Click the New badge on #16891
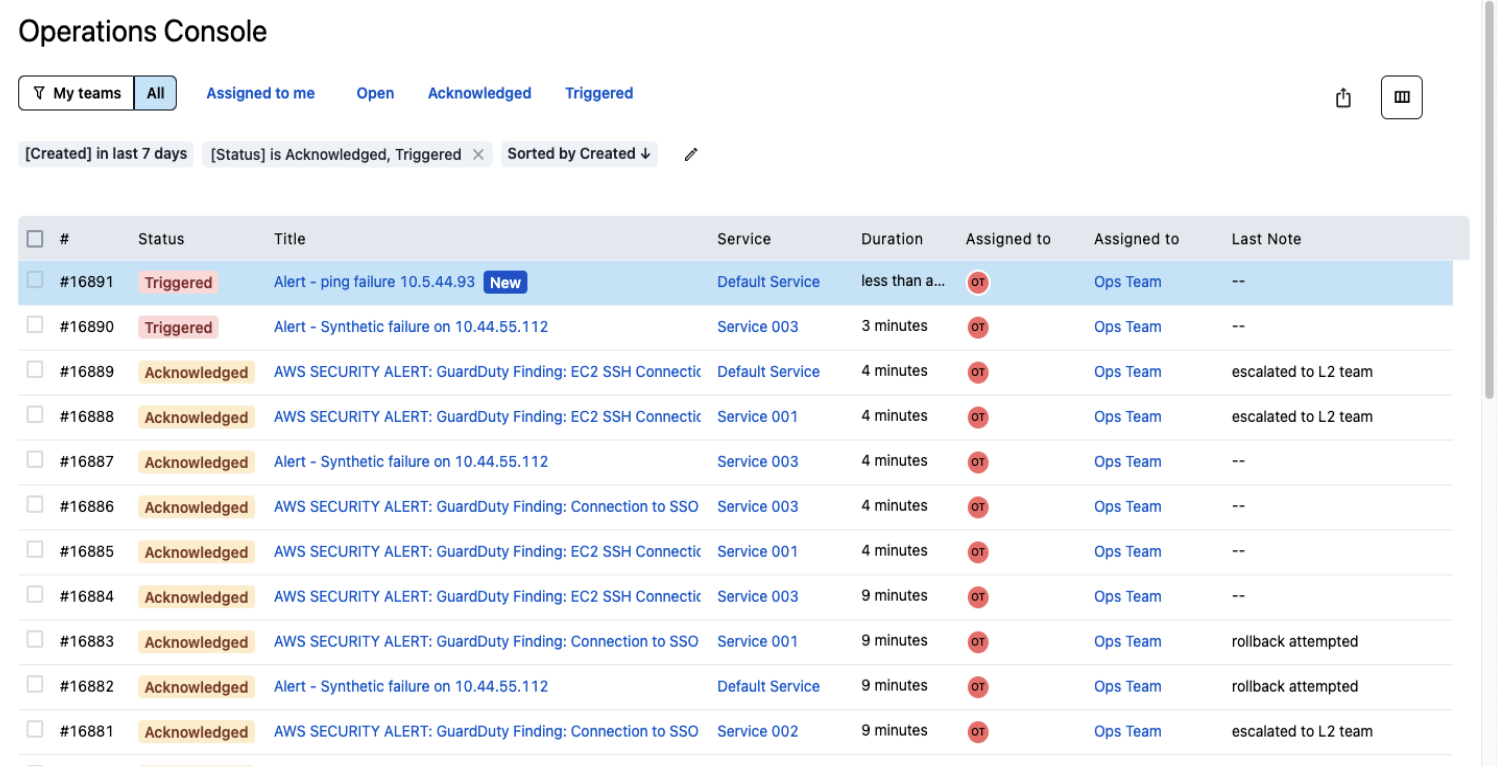This screenshot has height=768, width=1506. click(505, 283)
